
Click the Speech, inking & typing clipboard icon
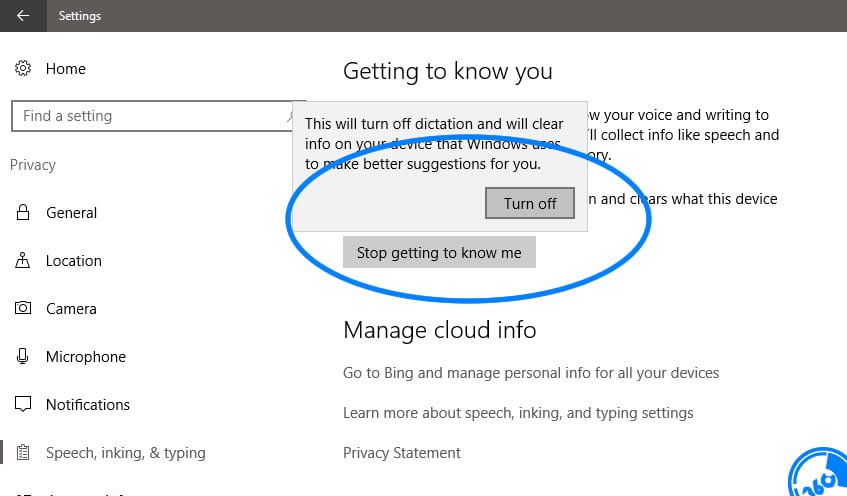(23, 453)
